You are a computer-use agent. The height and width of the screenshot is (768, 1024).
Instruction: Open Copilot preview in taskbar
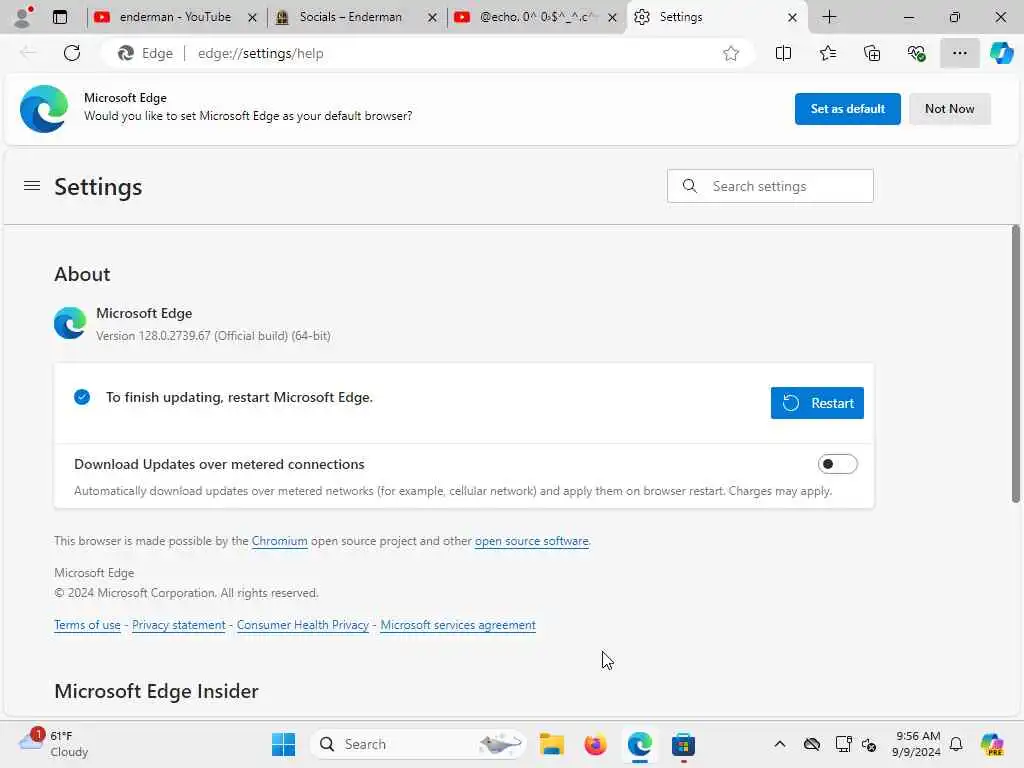tap(992, 744)
